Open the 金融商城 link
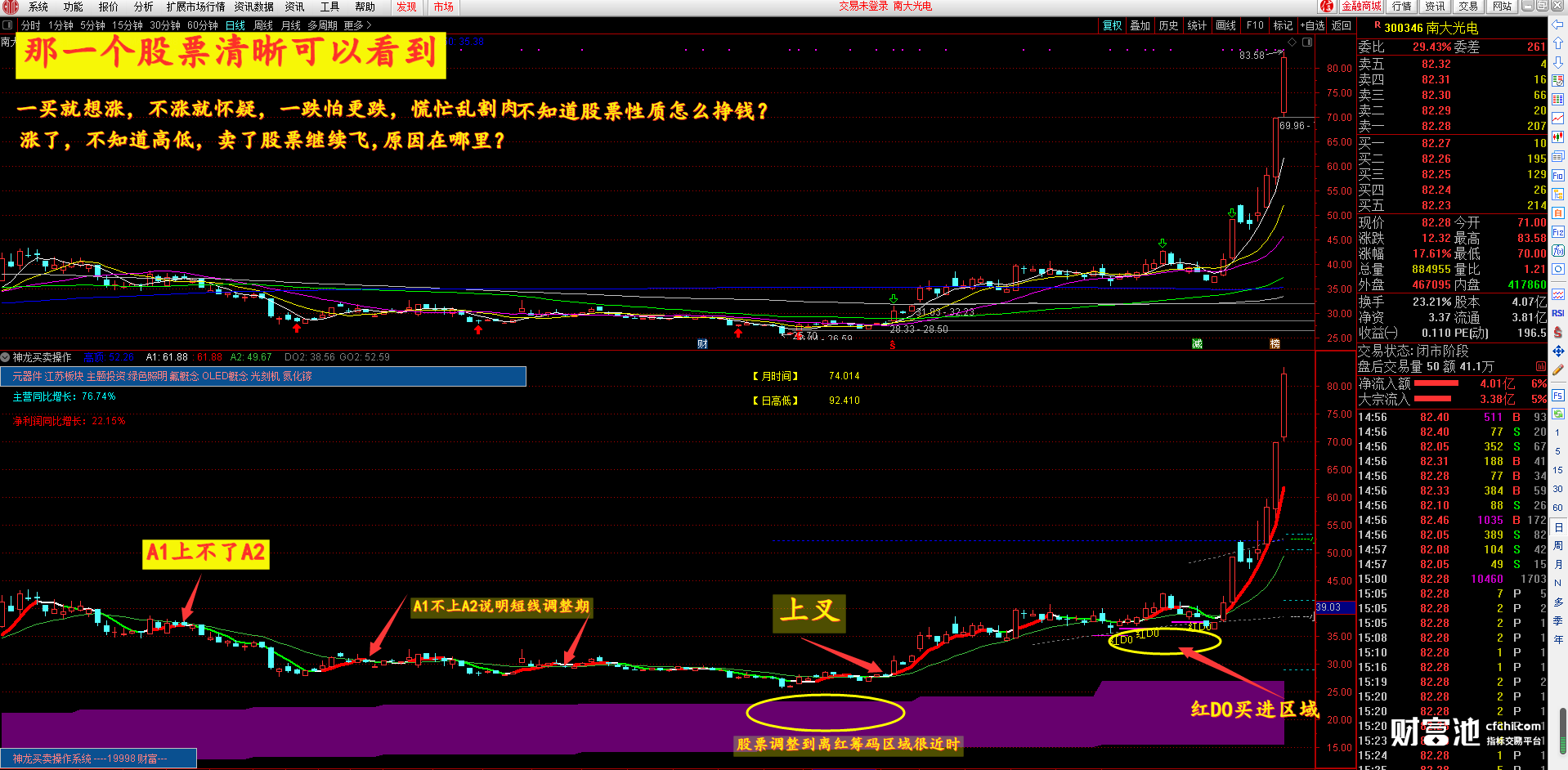1568x770 pixels. [x=1361, y=7]
